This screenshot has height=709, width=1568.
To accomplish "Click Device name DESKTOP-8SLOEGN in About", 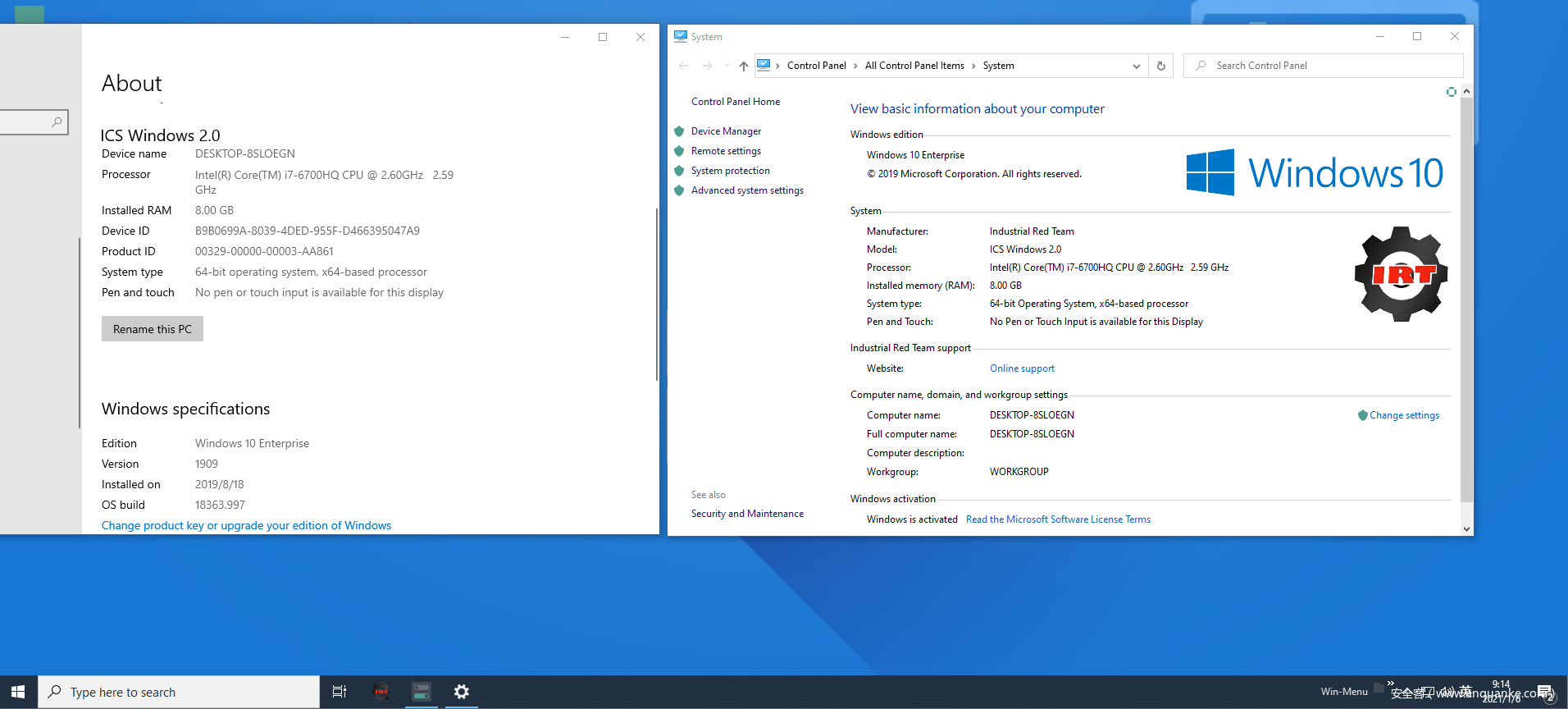I will 245,153.
